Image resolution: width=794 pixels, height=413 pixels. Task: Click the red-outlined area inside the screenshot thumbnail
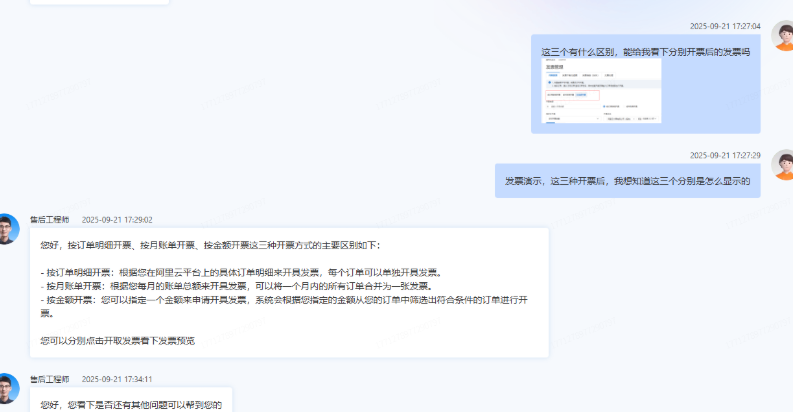[x=566, y=95]
